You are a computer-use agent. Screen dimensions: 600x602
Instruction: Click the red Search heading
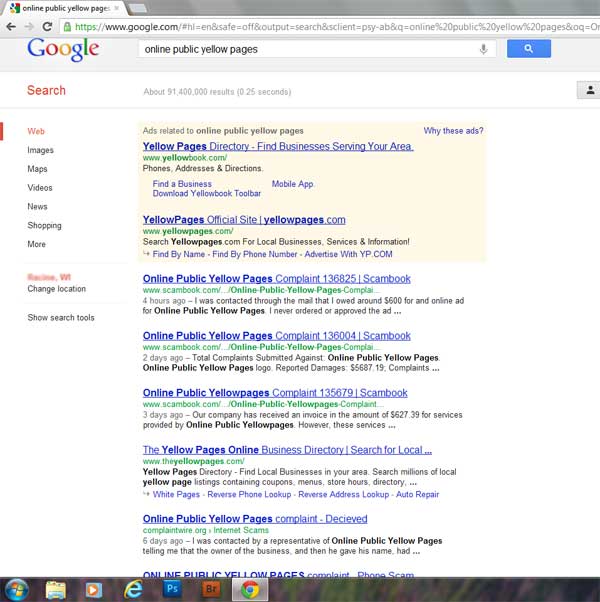click(46, 90)
